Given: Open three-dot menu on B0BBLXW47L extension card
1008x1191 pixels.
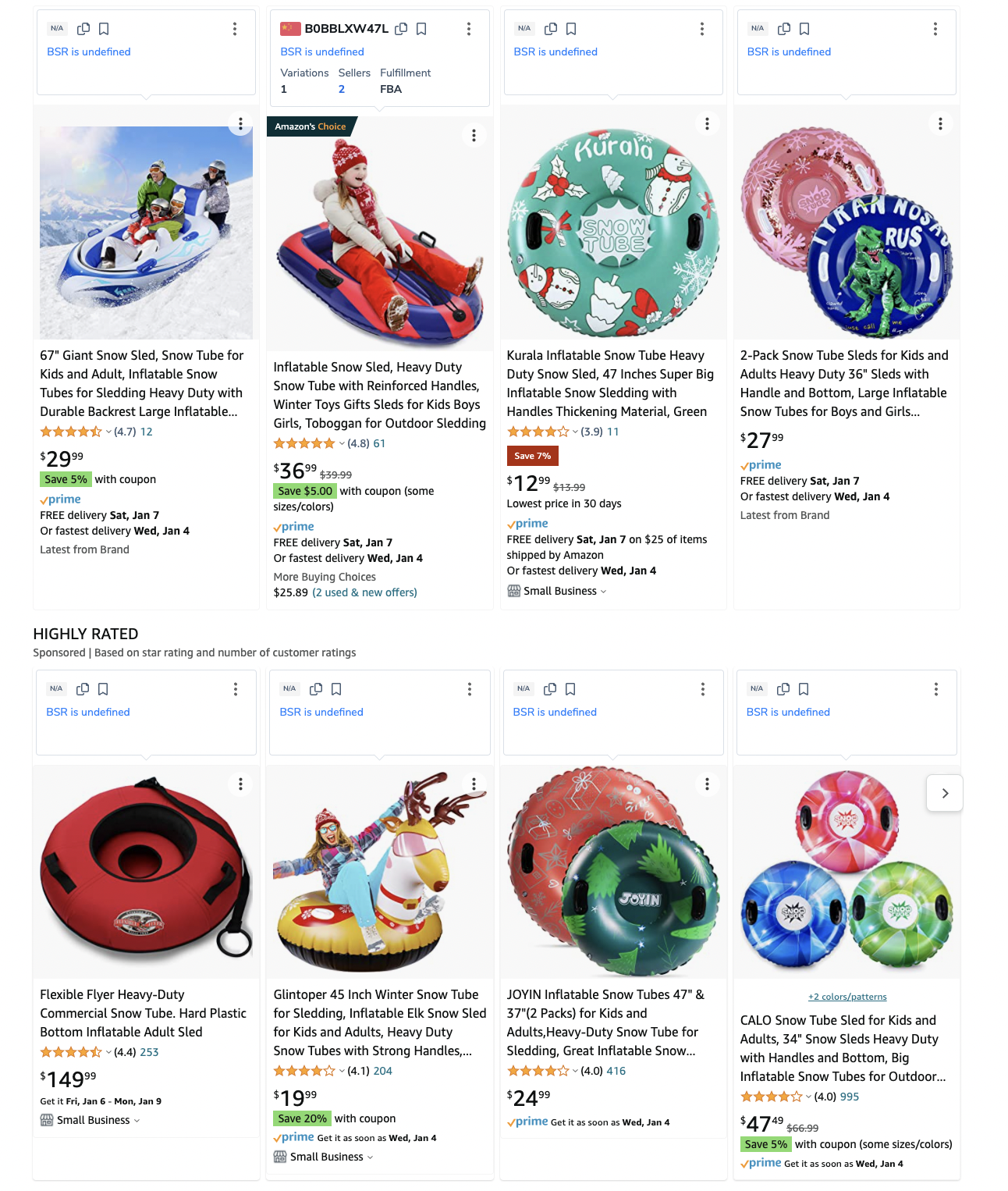Looking at the screenshot, I should [x=469, y=29].
